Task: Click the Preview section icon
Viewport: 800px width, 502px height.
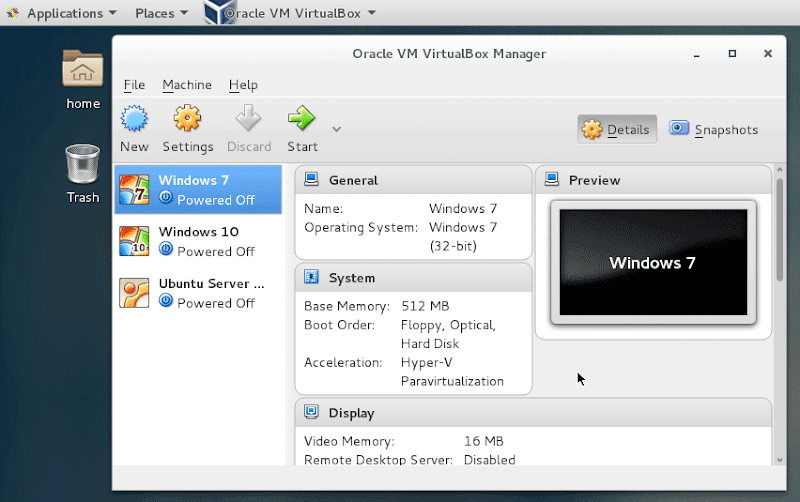Action: (552, 179)
